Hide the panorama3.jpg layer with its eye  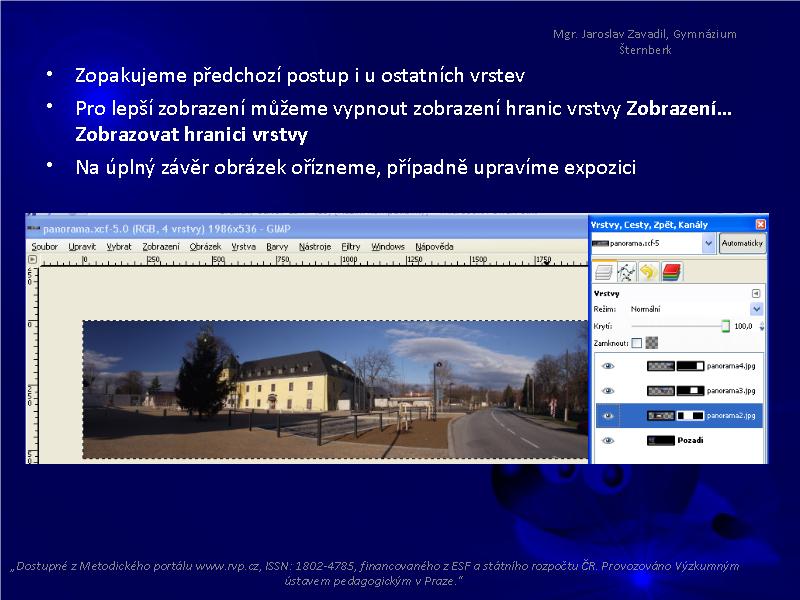[x=608, y=391]
